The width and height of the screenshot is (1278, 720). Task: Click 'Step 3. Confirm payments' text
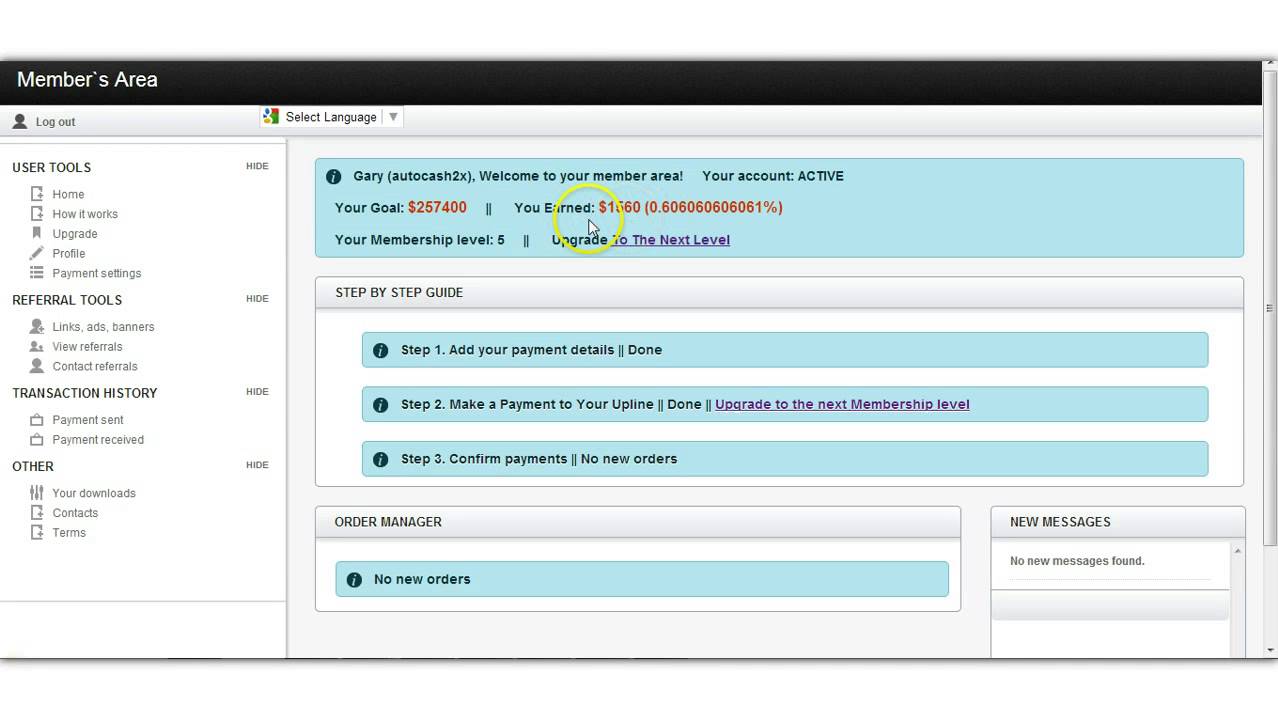click(484, 459)
